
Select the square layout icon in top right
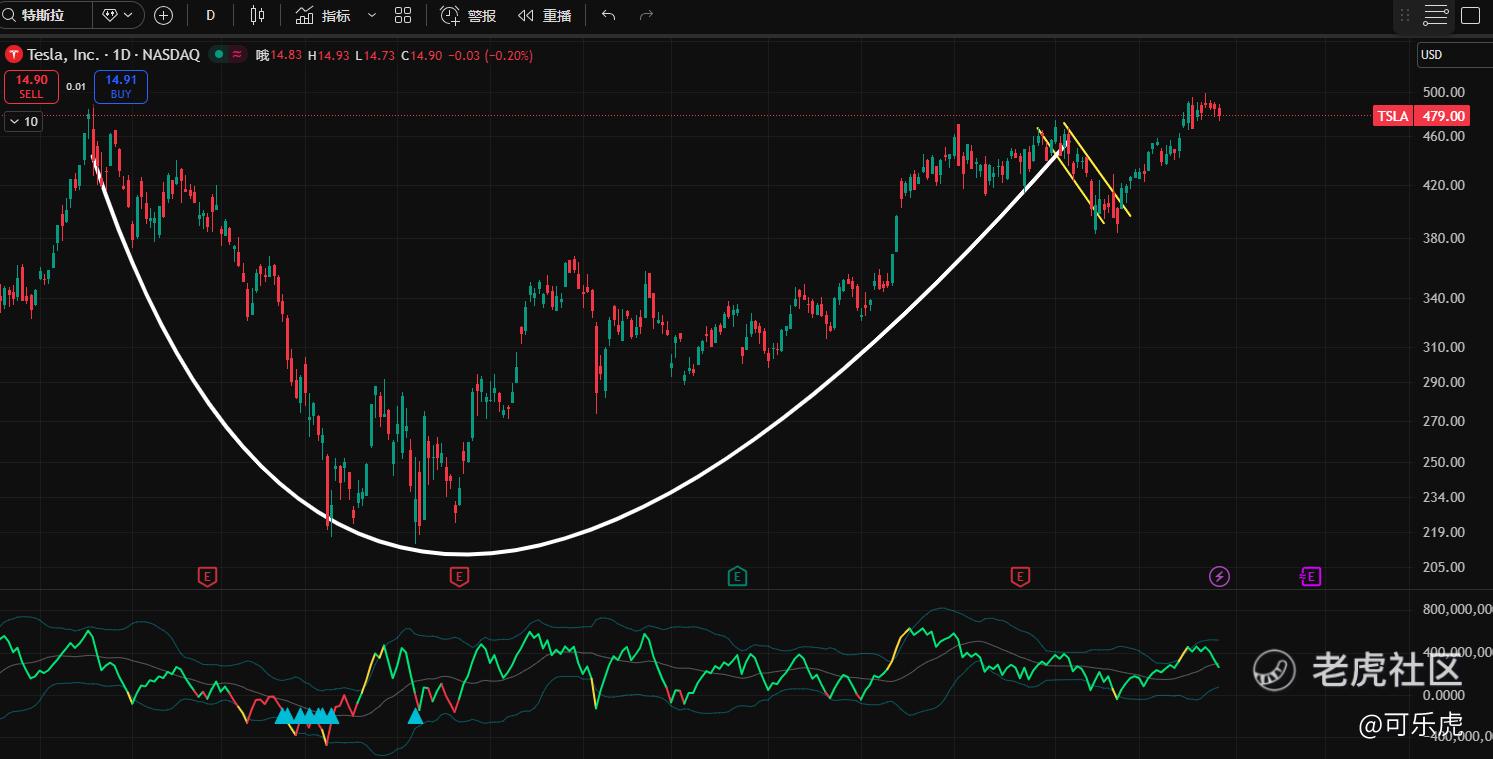coord(1470,15)
